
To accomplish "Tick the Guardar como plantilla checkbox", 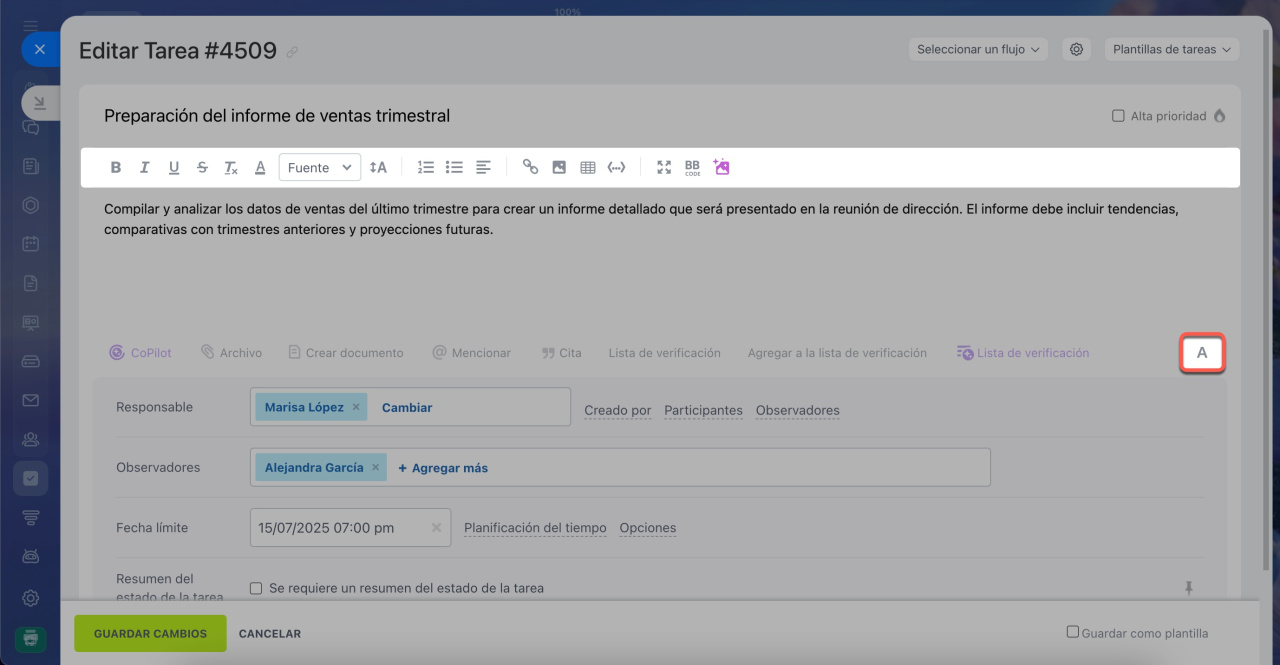I will (1073, 632).
